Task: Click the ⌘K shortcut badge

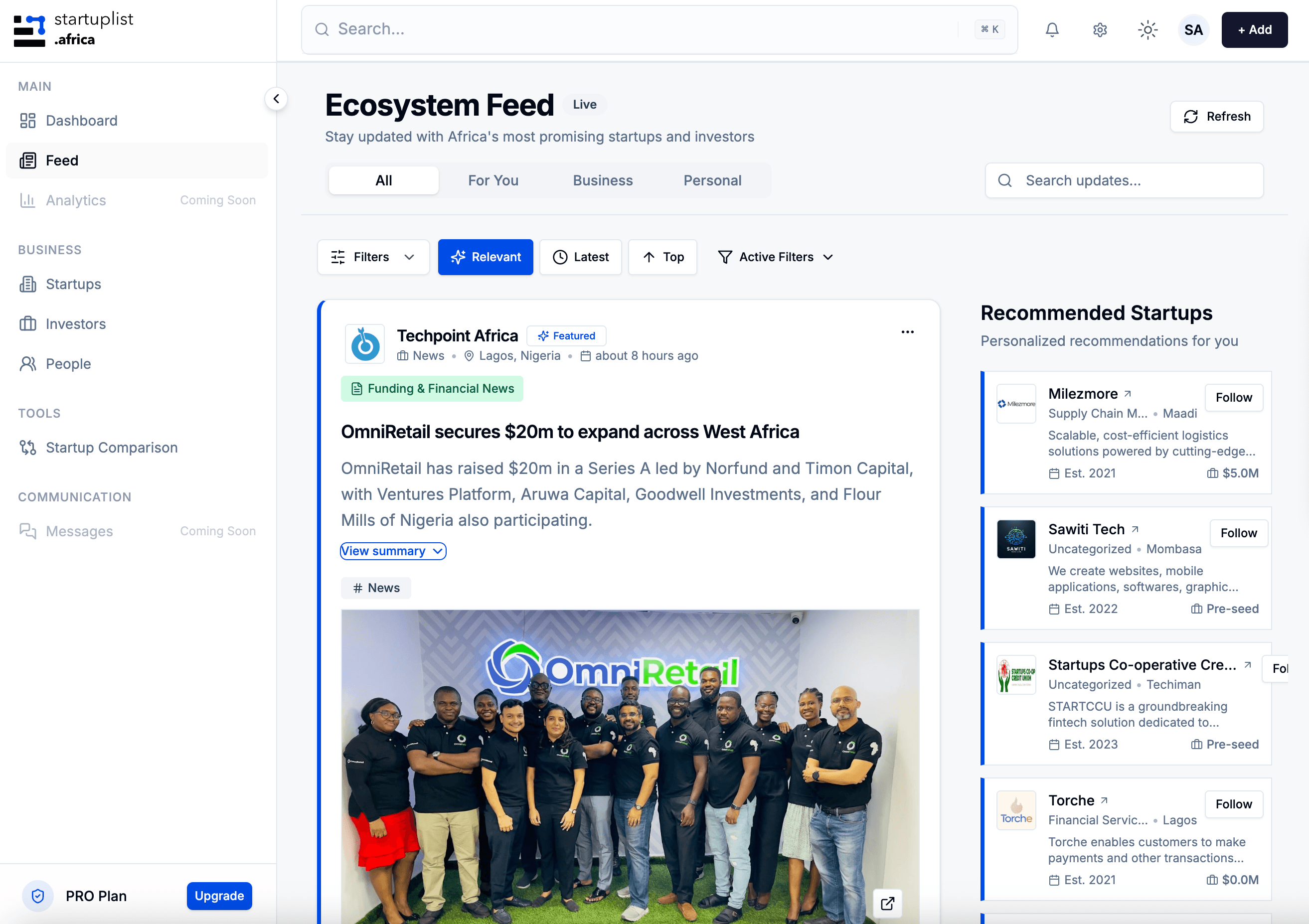Action: (x=989, y=29)
